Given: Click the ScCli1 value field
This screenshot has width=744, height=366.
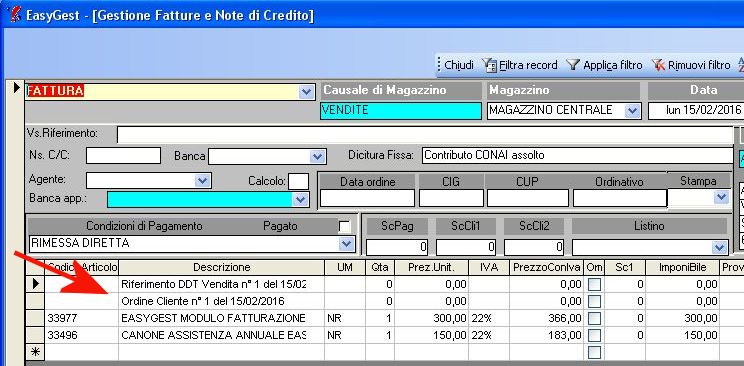Looking at the screenshot, I should [466, 247].
